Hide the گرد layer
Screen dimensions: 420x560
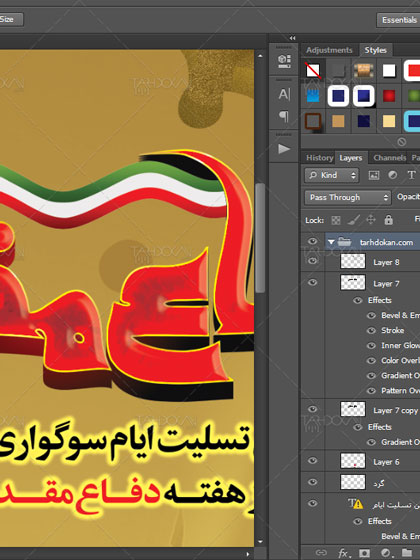[x=312, y=482]
